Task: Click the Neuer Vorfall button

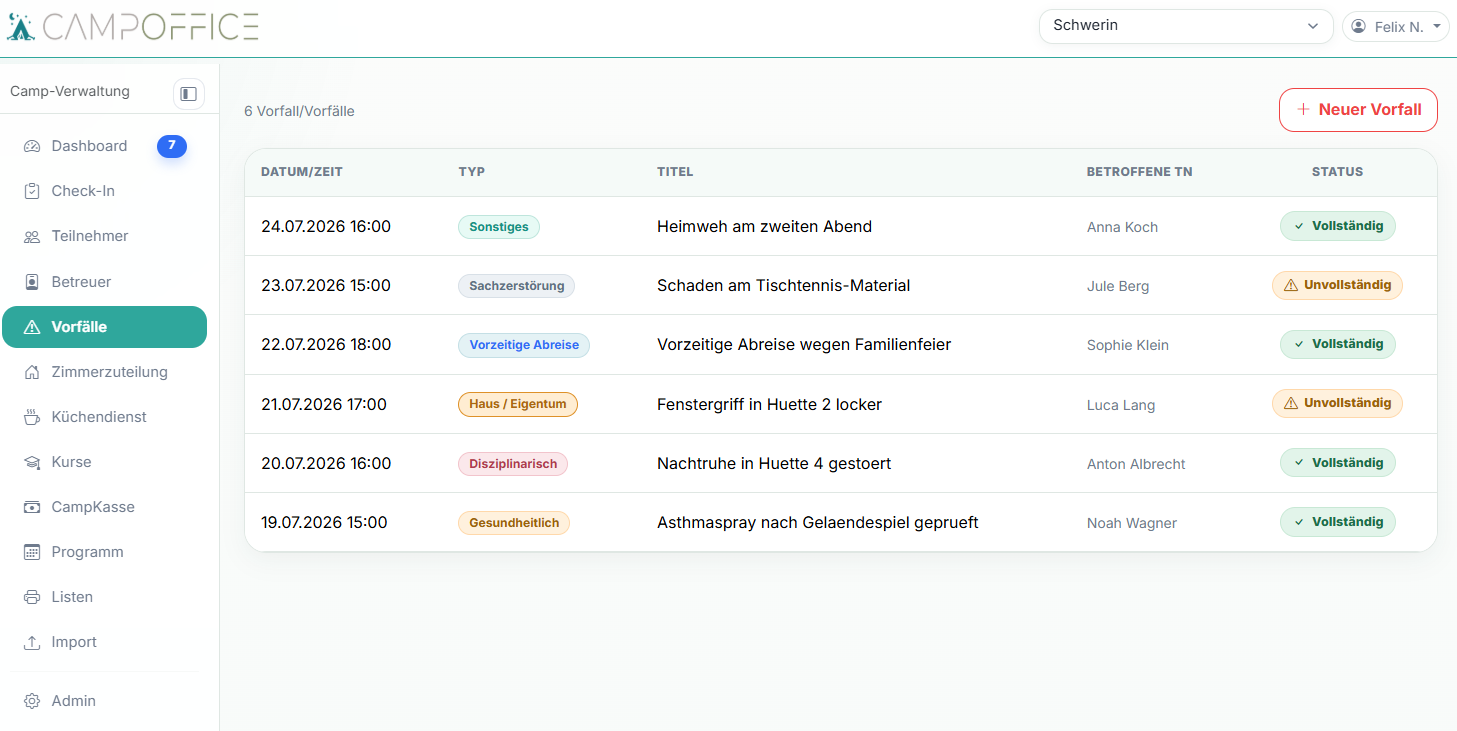Action: pyautogui.click(x=1358, y=110)
